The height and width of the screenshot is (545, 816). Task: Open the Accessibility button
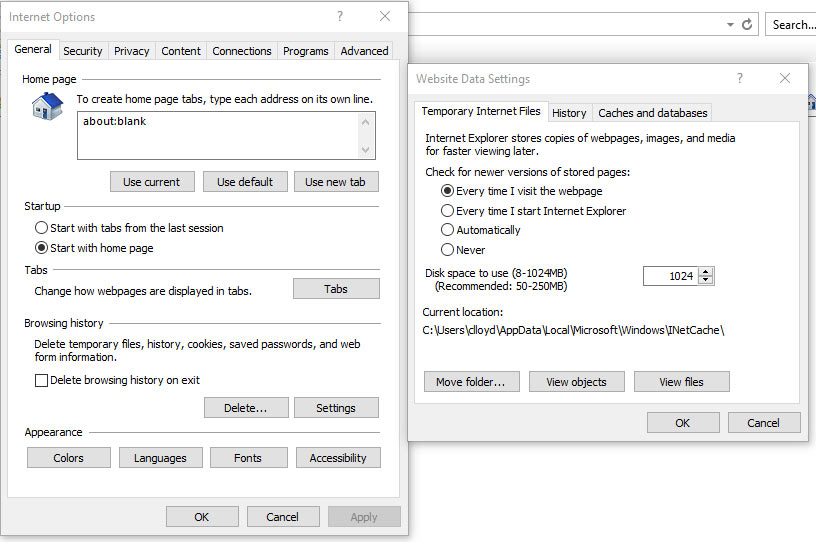pyautogui.click(x=338, y=458)
